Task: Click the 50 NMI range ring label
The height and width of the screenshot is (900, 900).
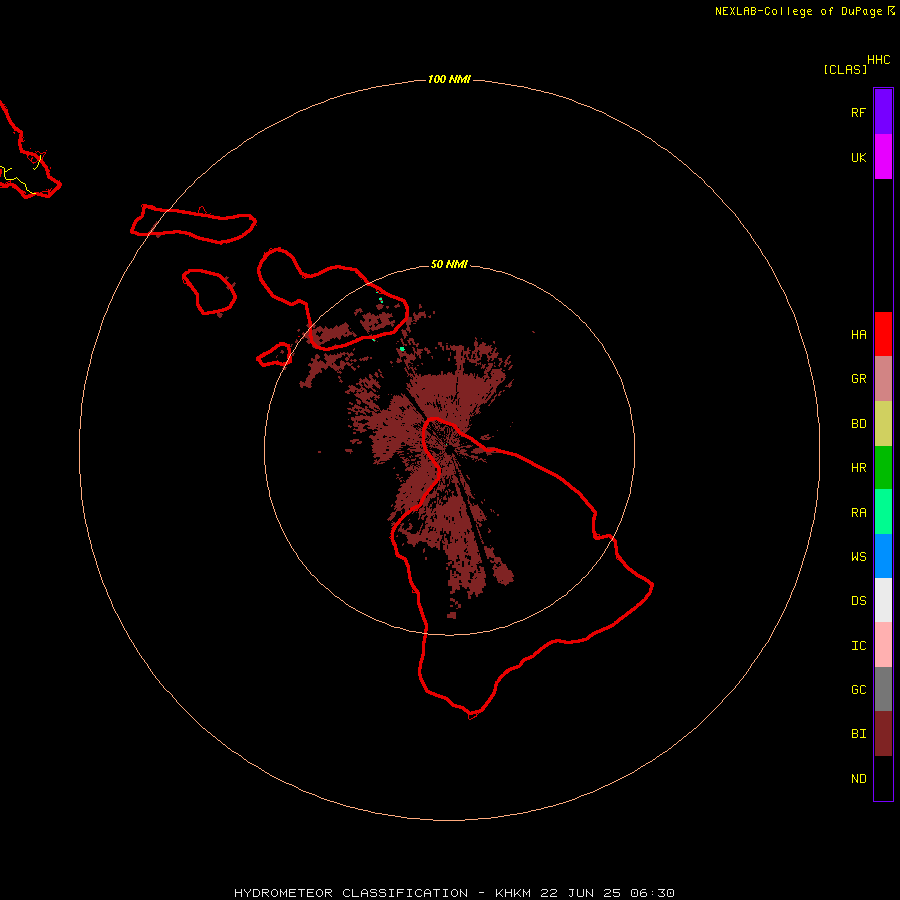Action: [449, 264]
